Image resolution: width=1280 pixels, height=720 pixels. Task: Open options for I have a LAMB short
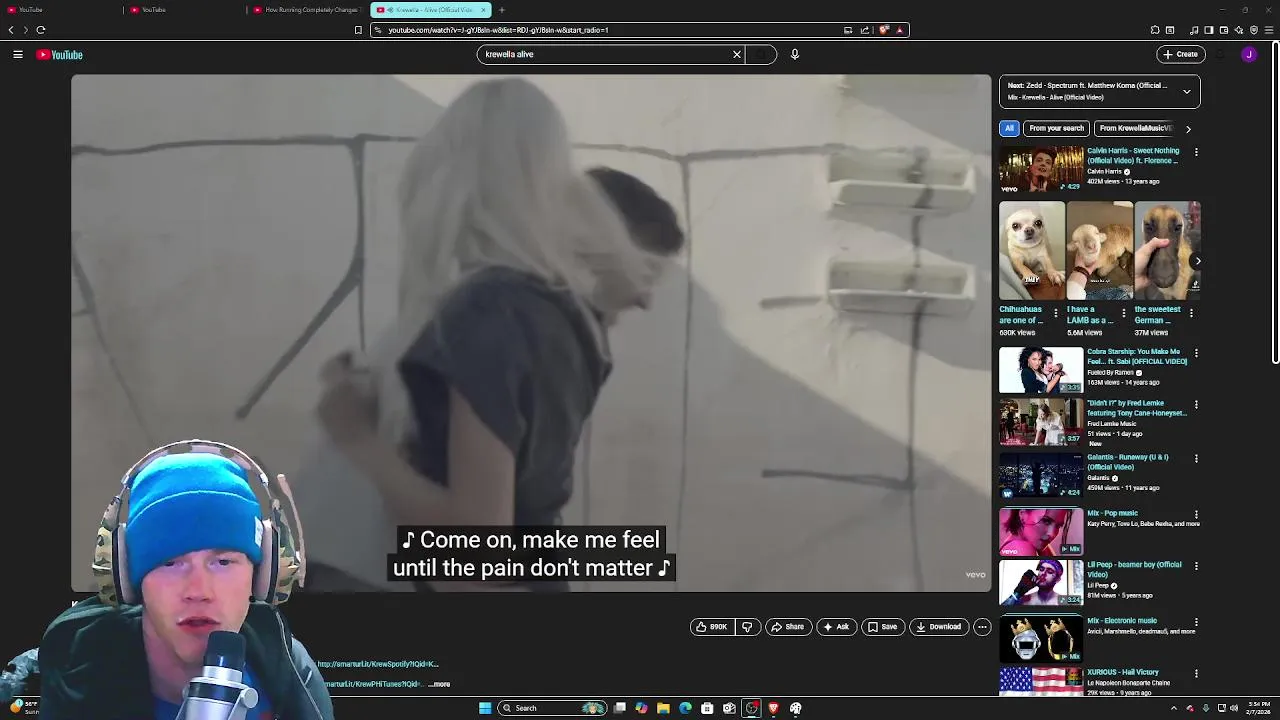click(1123, 313)
